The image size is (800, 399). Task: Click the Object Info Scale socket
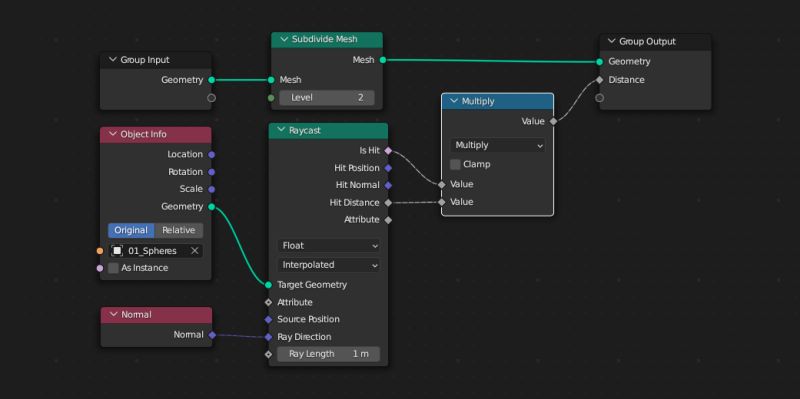(212, 189)
